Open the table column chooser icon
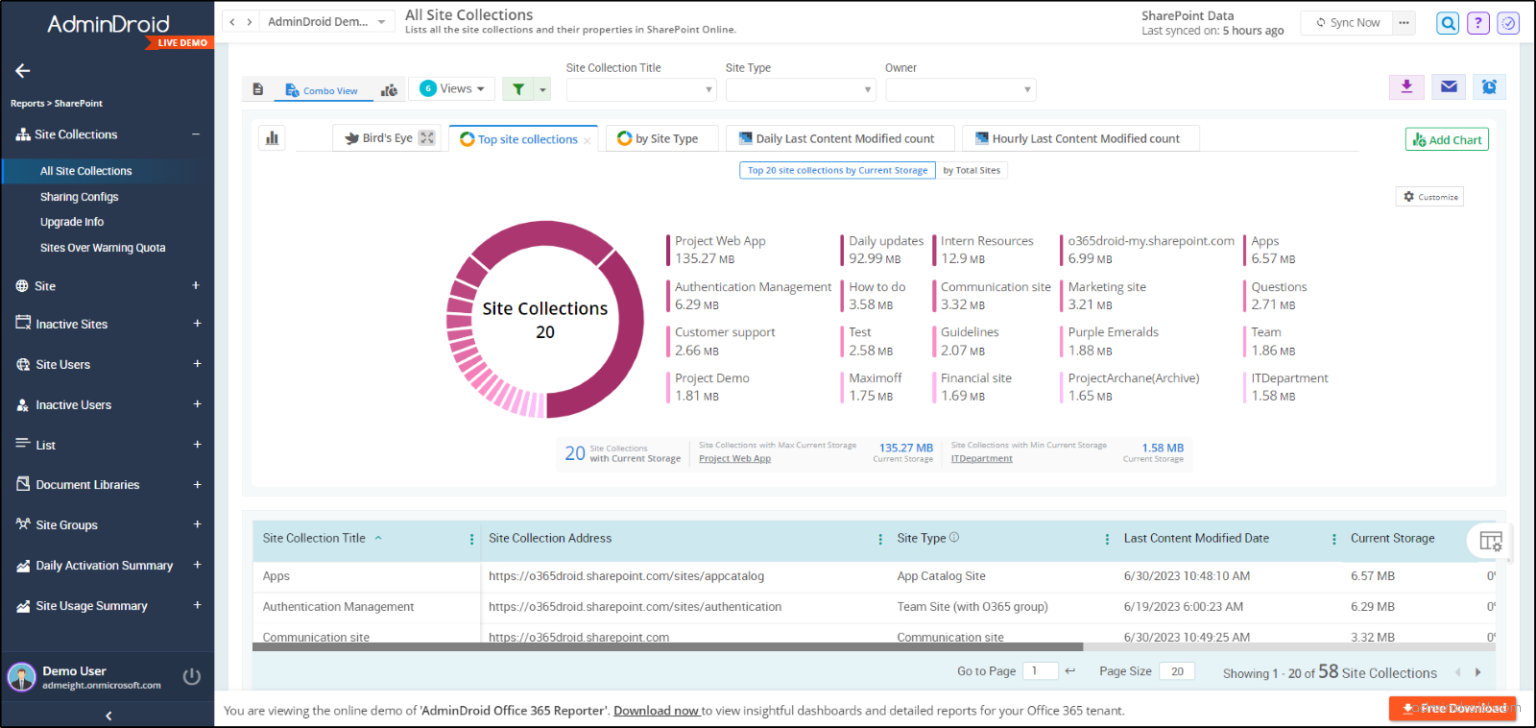This screenshot has height=728, width=1536. point(1490,540)
